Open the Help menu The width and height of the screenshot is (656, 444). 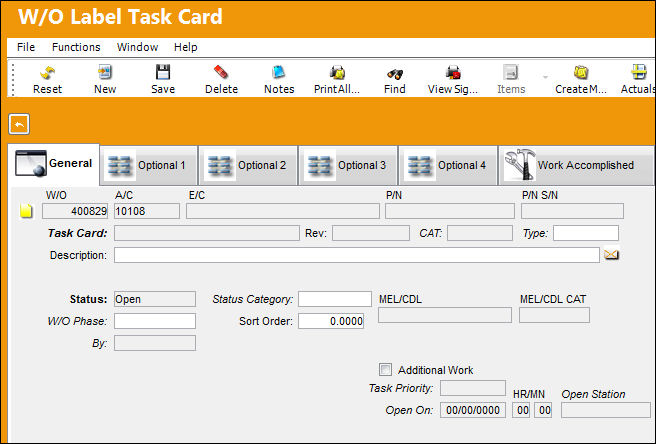185,47
